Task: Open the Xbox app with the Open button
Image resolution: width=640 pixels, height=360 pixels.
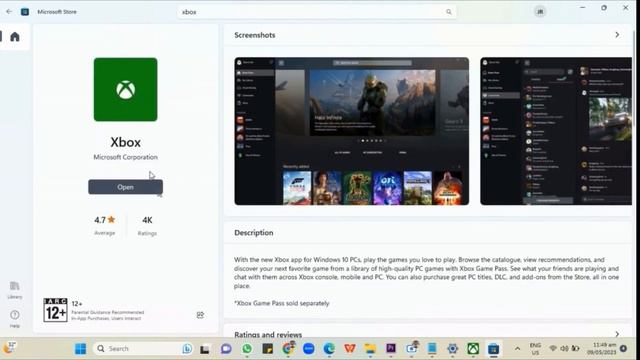Action: pos(125,187)
